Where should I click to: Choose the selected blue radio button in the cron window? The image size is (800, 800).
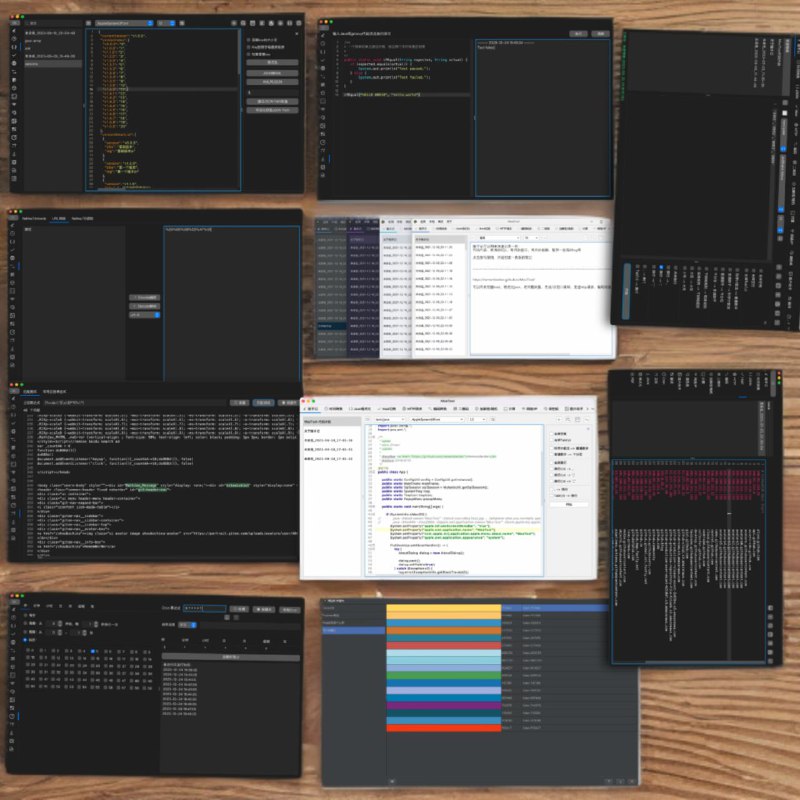tap(26, 640)
